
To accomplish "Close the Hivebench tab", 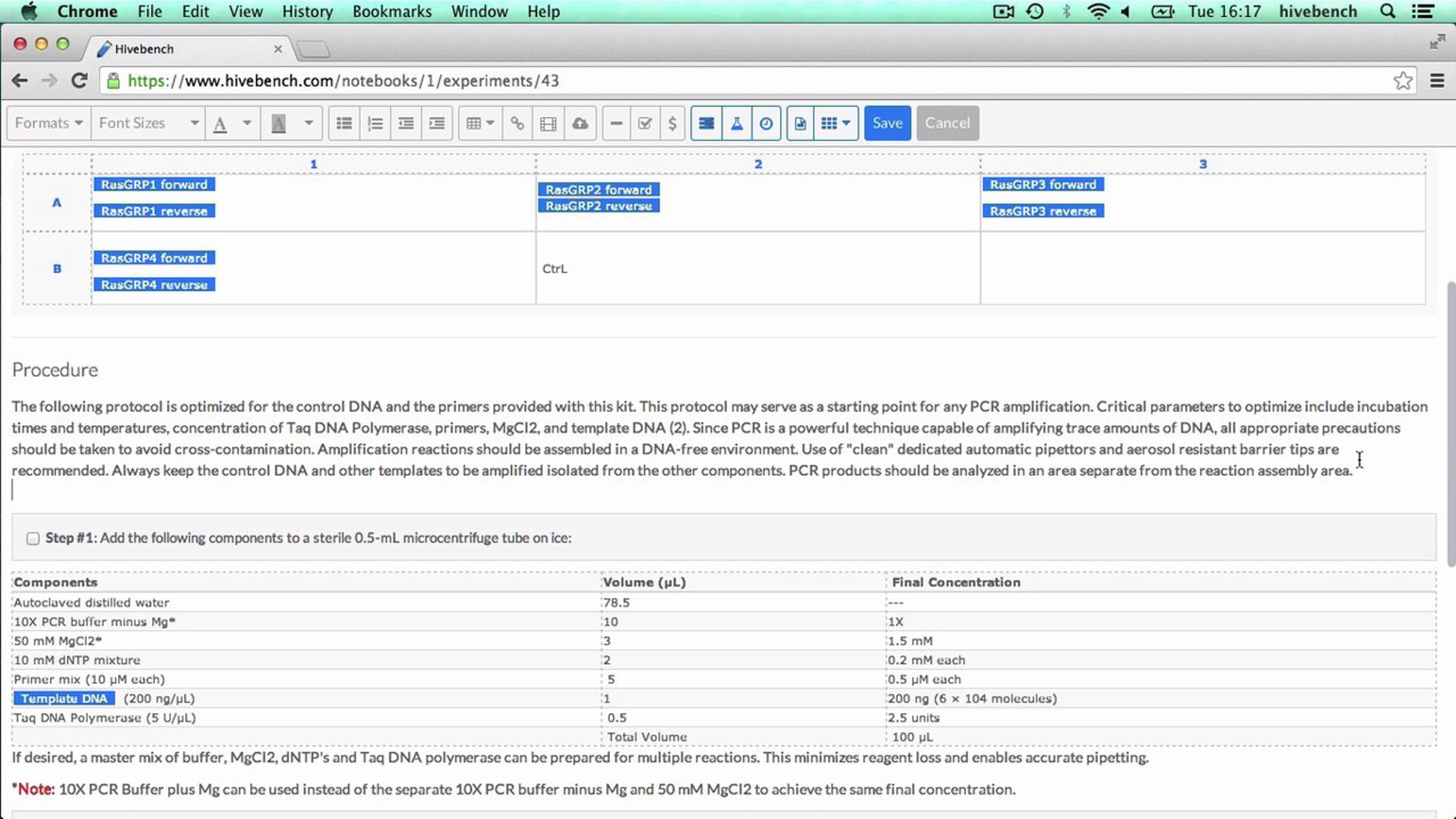I will 278,49.
